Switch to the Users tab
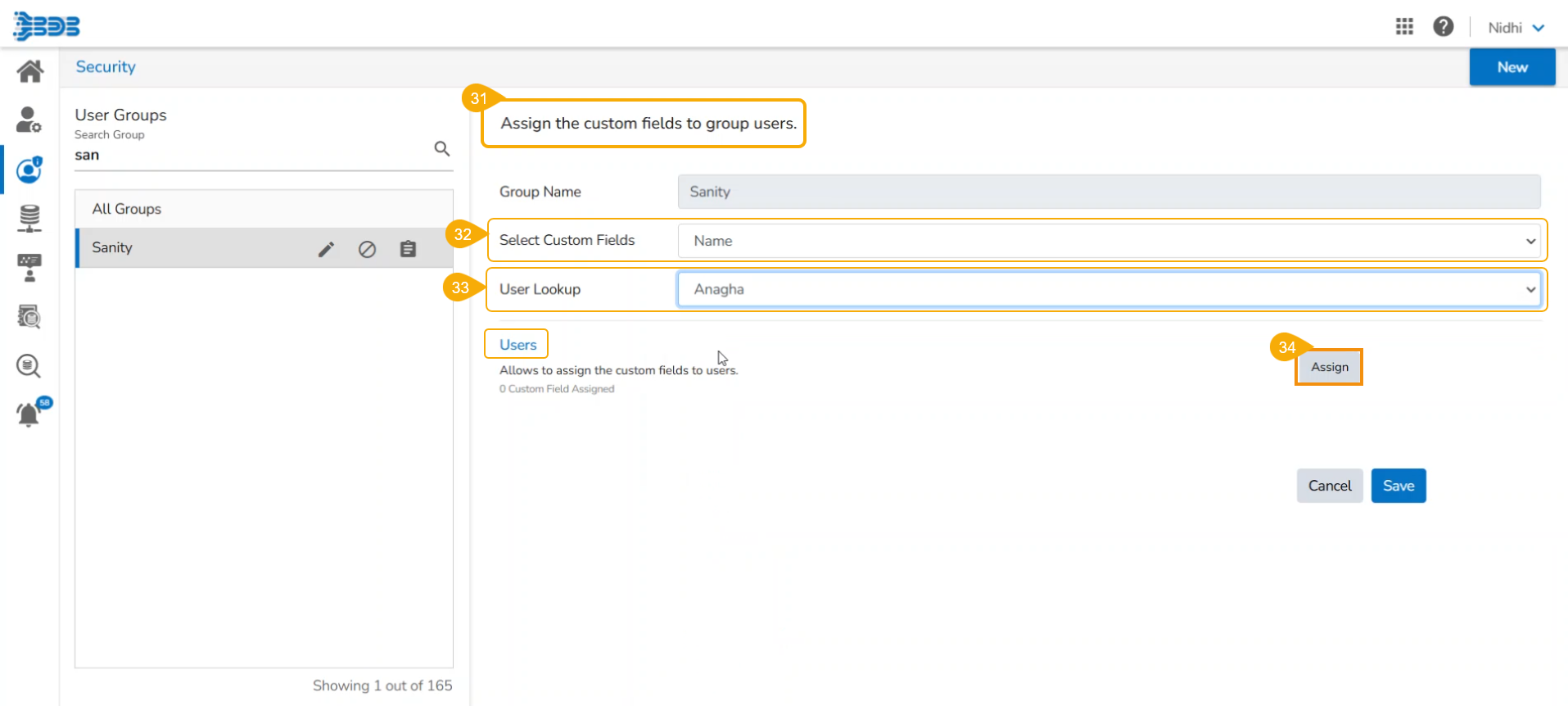This screenshot has width=1568, height=706. (x=517, y=345)
